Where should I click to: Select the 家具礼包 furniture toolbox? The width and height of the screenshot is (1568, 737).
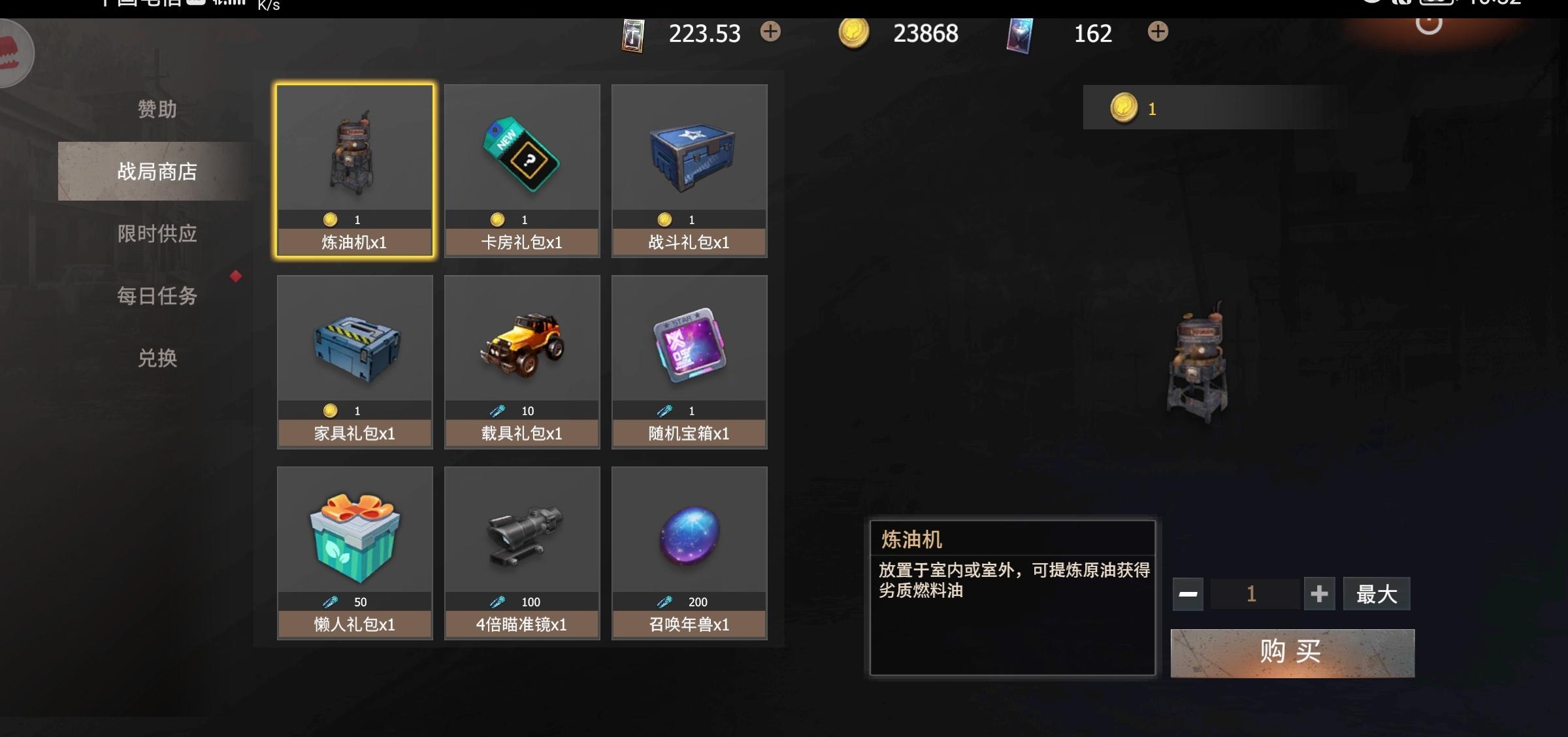coord(355,362)
